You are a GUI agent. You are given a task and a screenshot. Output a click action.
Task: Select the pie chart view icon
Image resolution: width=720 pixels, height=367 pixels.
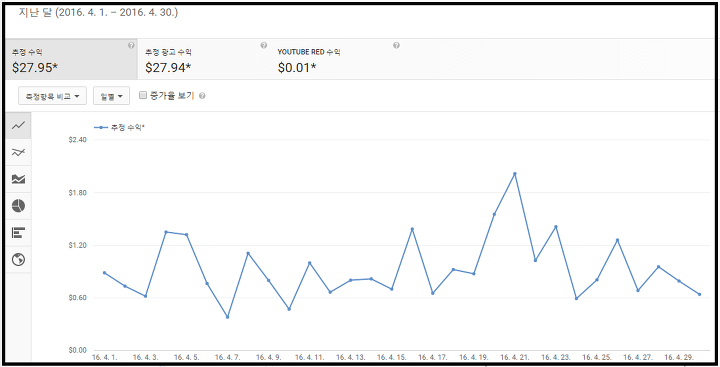point(18,206)
